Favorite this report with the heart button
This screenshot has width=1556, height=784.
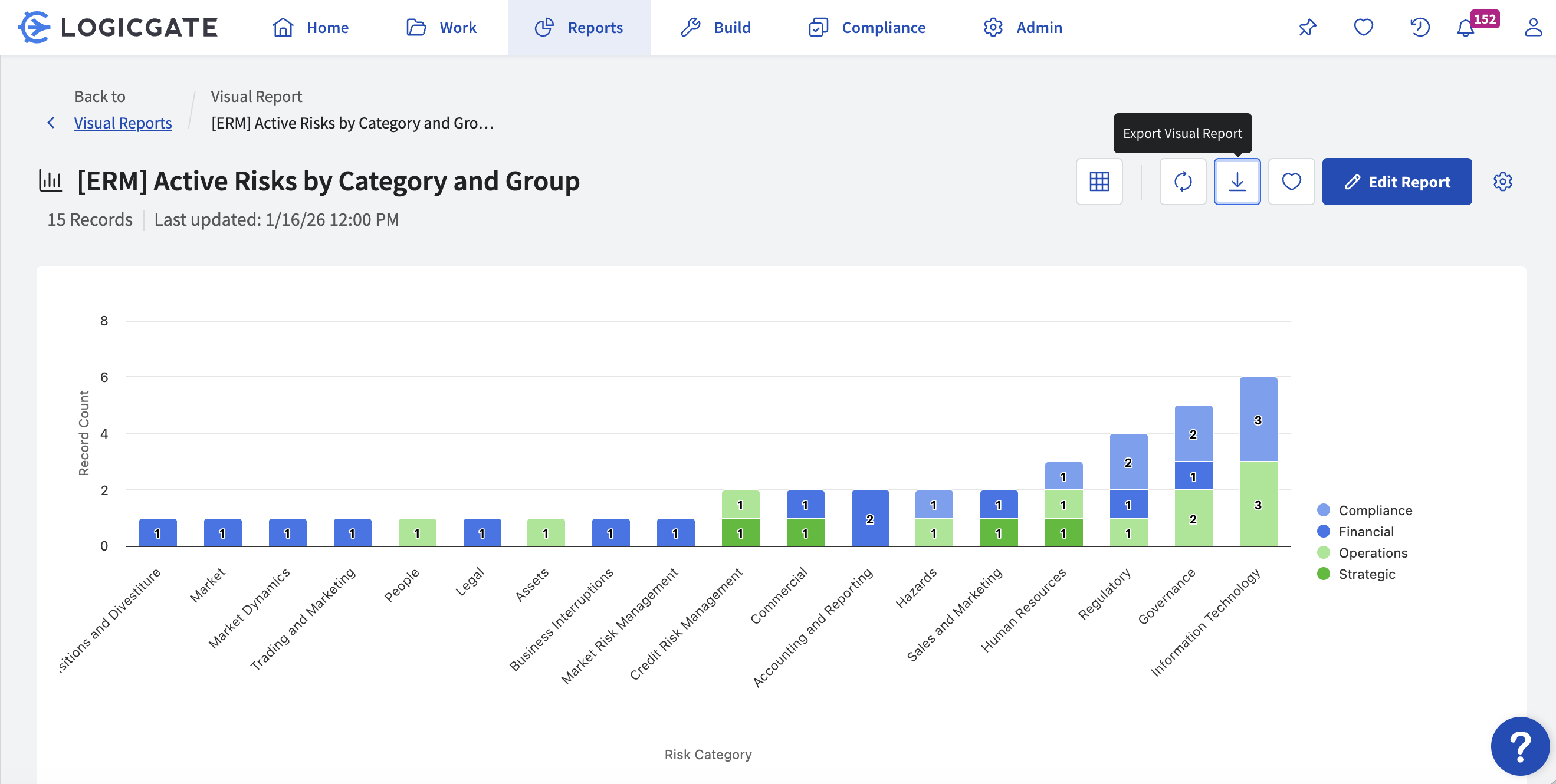coord(1291,182)
